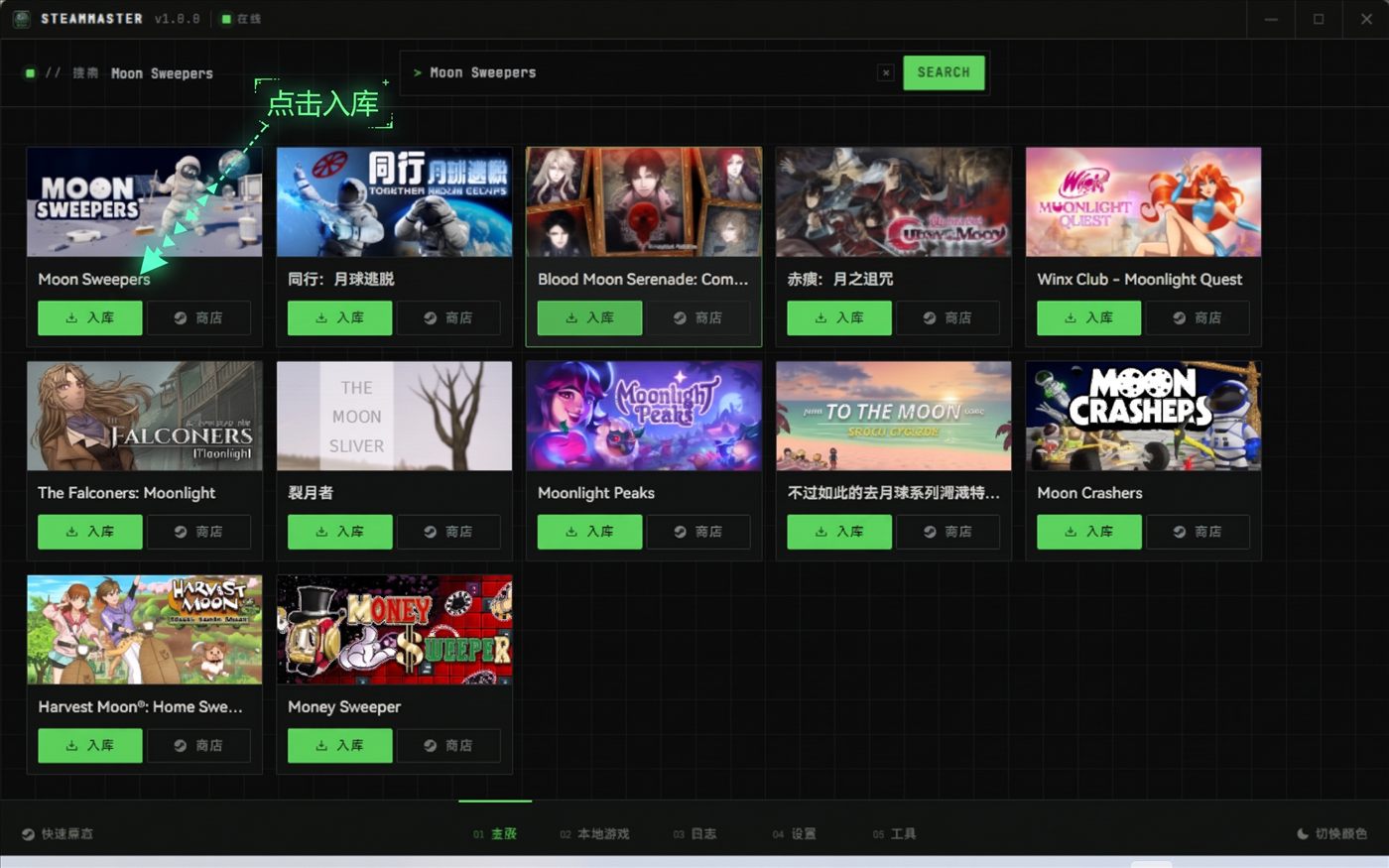The image size is (1389, 868).
Task: Click the Money Sweeper cover thumbnail
Action: 395,630
